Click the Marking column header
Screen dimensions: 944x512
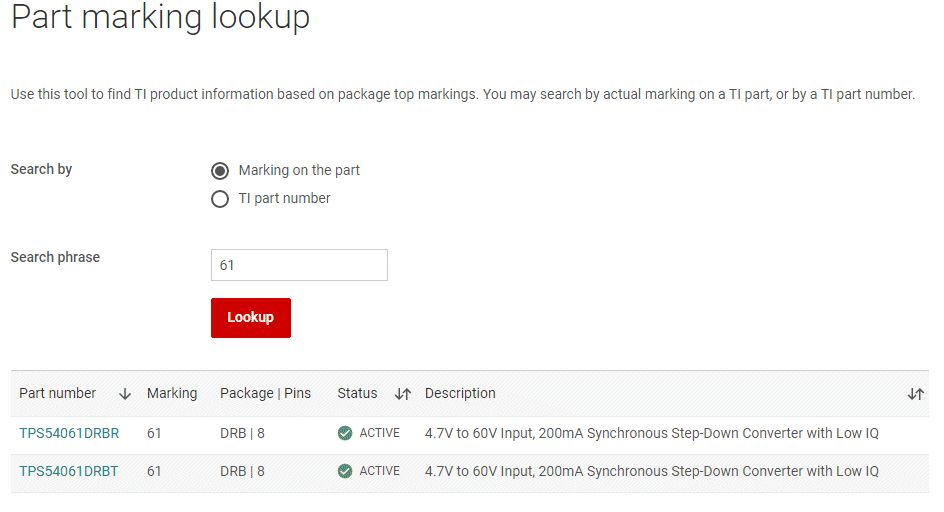tap(172, 393)
